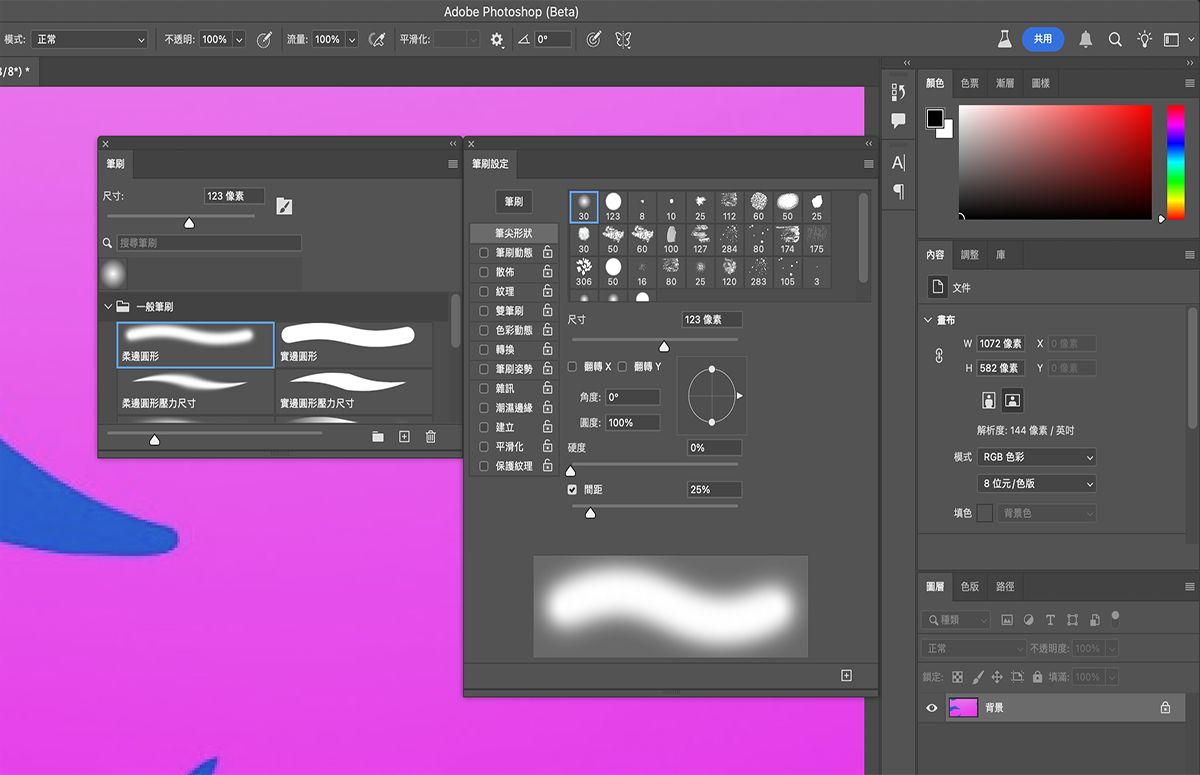The width and height of the screenshot is (1200, 775).
Task: Click the smoothing options gear icon
Action: (497, 40)
